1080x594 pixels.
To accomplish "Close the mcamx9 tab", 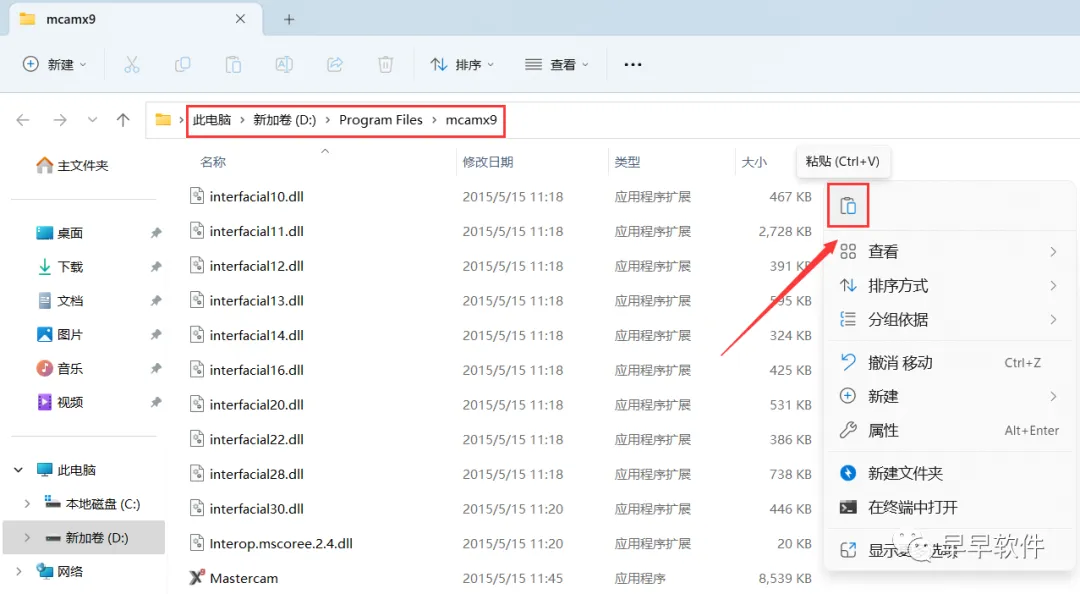I will (x=240, y=19).
